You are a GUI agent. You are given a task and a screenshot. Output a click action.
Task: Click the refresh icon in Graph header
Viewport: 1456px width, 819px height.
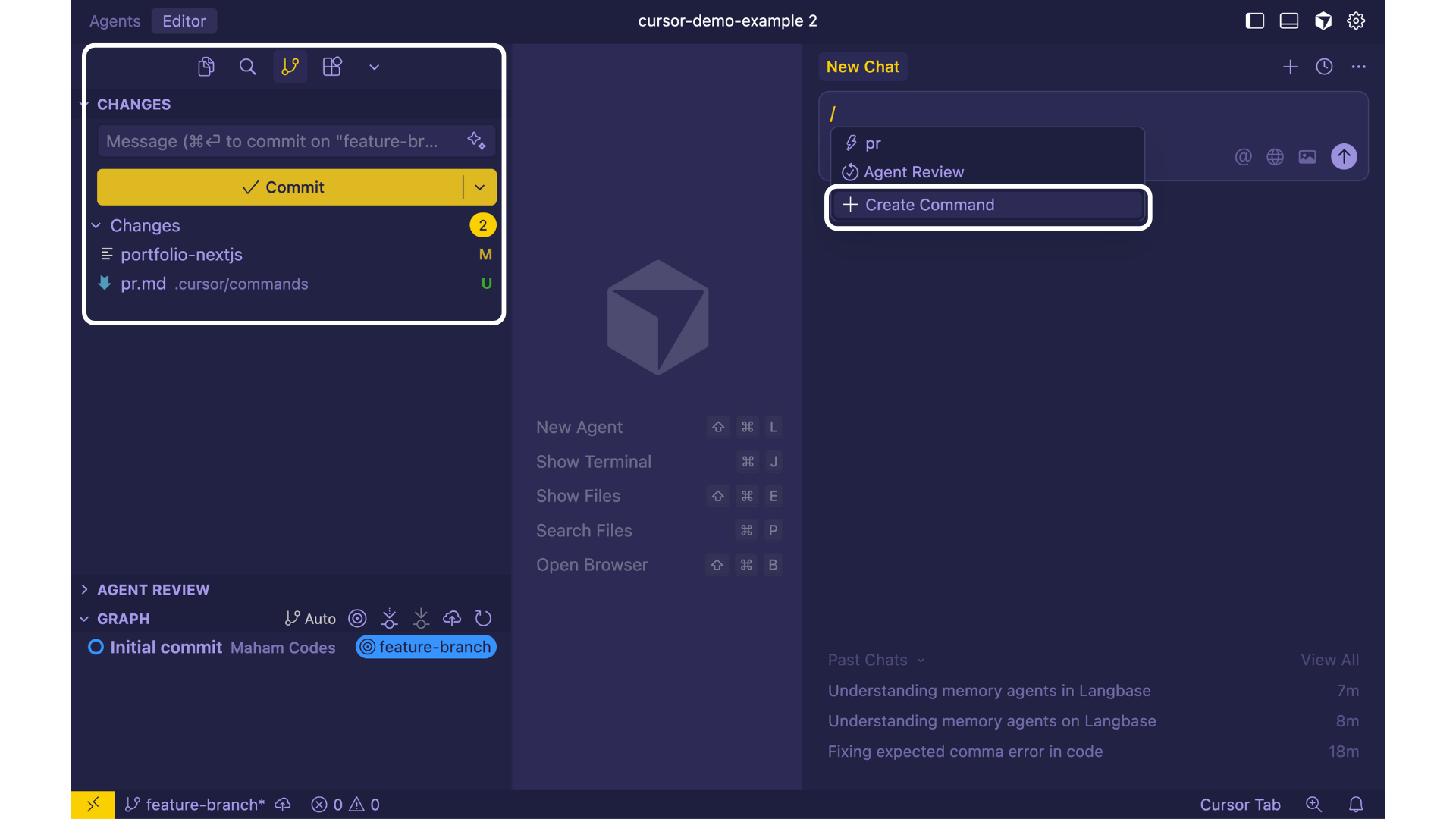tap(483, 619)
